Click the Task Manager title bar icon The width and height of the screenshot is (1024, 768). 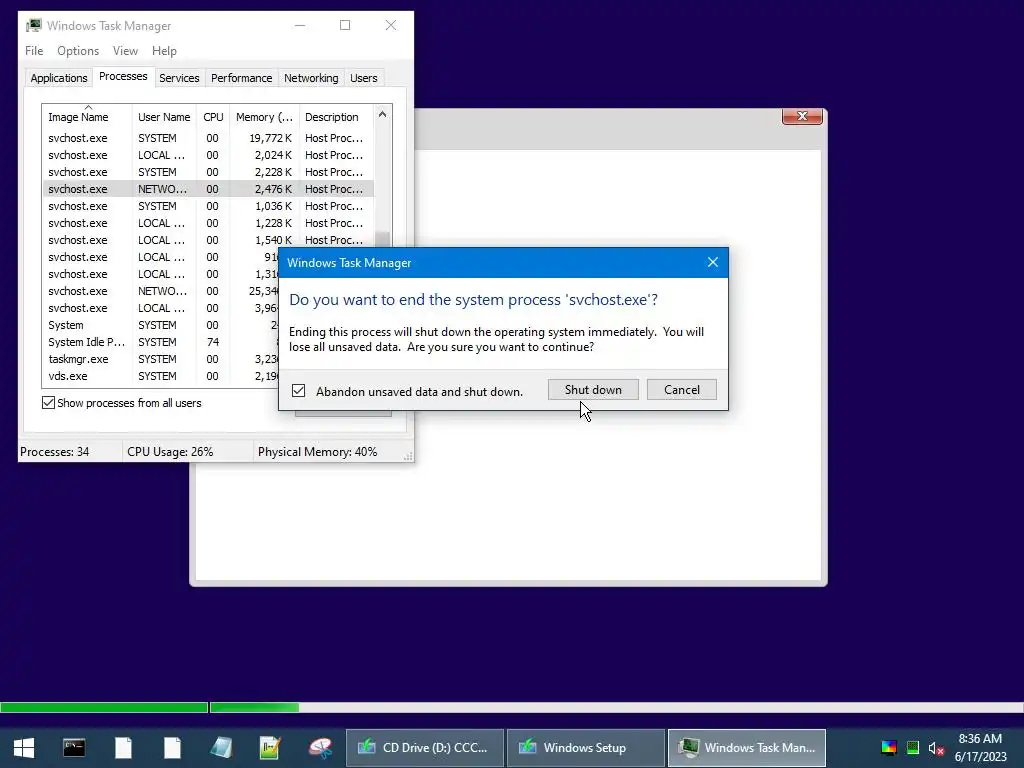pyautogui.click(x=33, y=25)
